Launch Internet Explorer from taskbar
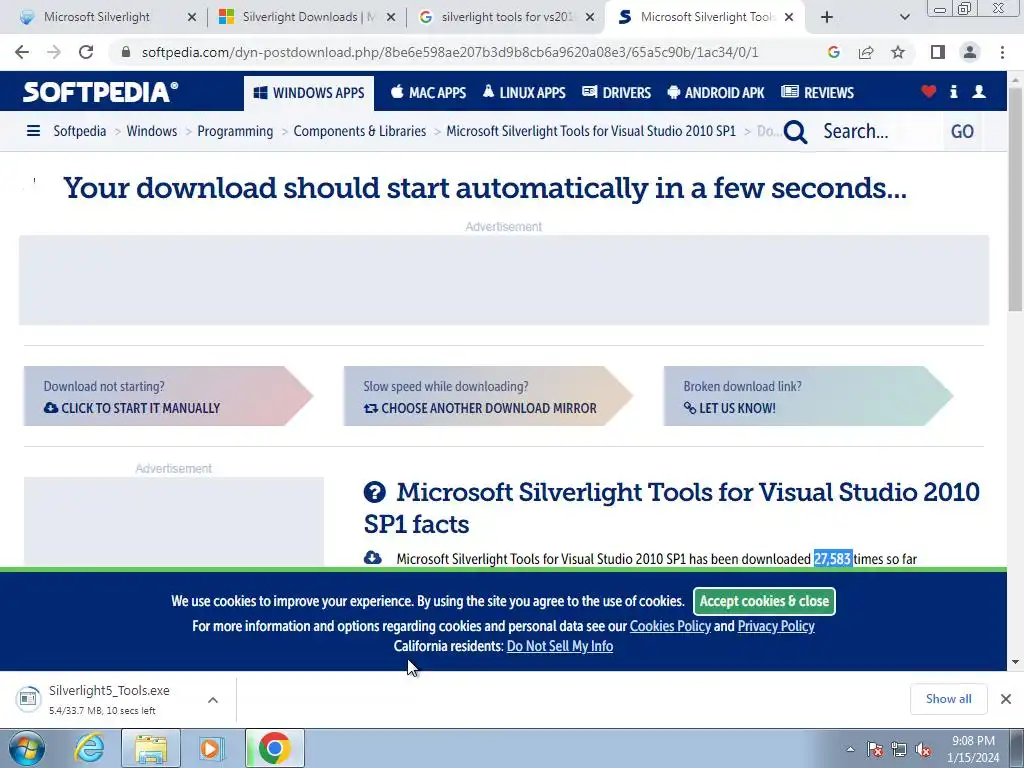 (89, 748)
